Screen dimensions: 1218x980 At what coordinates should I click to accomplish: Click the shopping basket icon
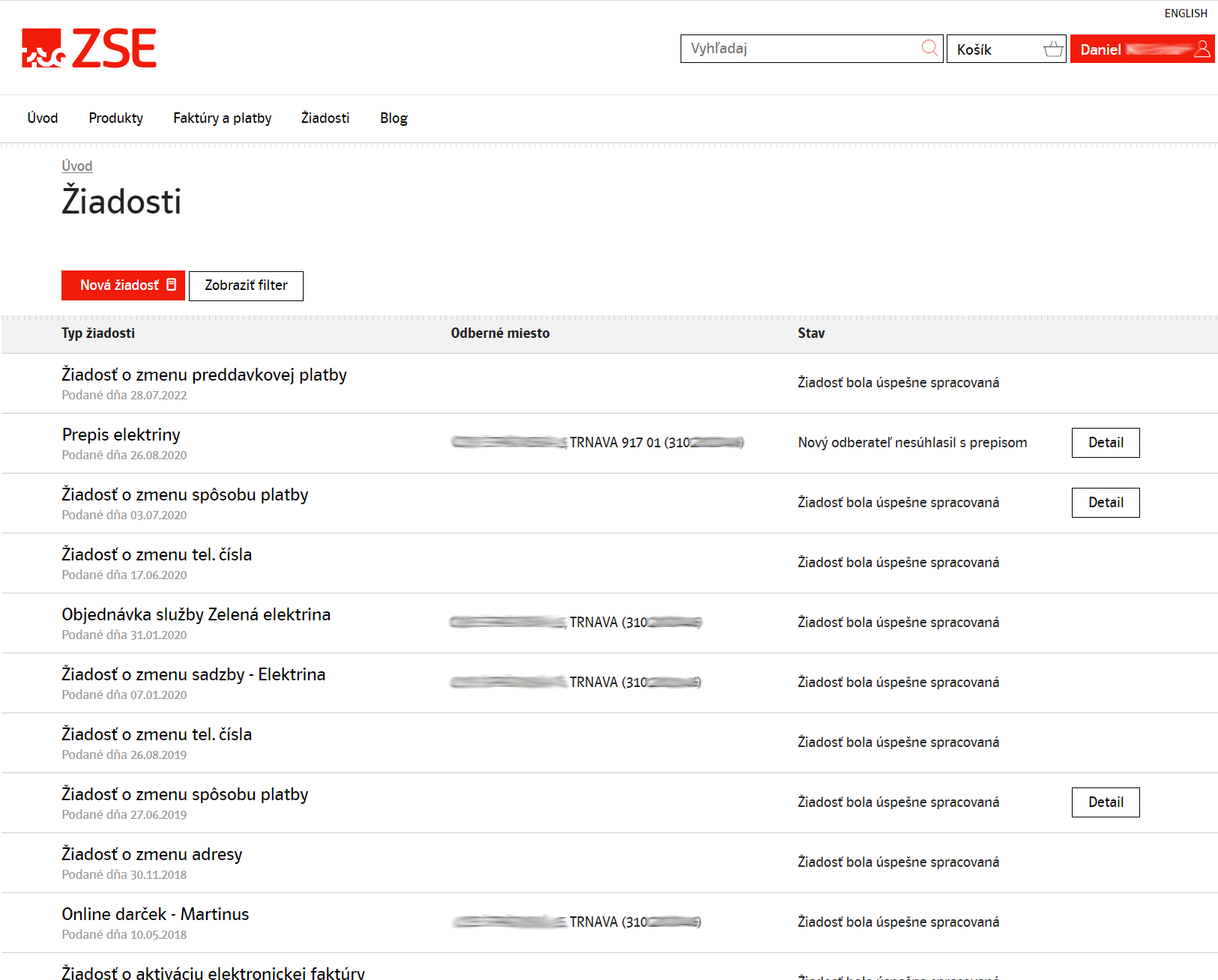click(1053, 49)
